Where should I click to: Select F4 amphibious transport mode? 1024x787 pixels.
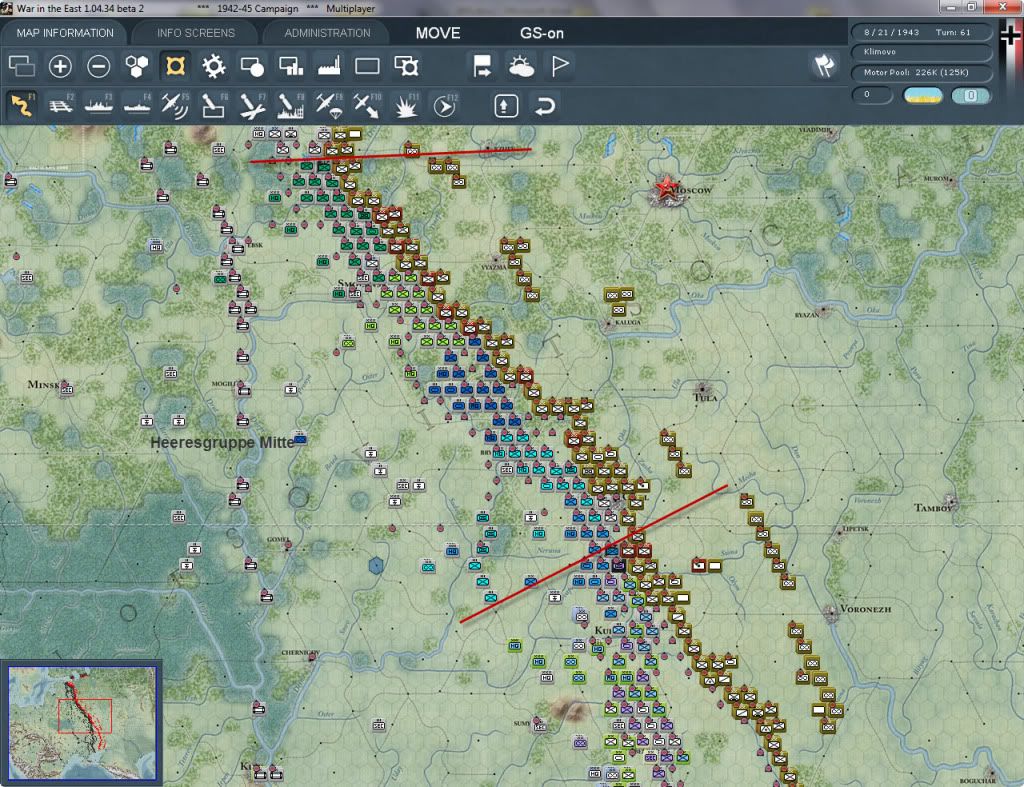click(137, 105)
